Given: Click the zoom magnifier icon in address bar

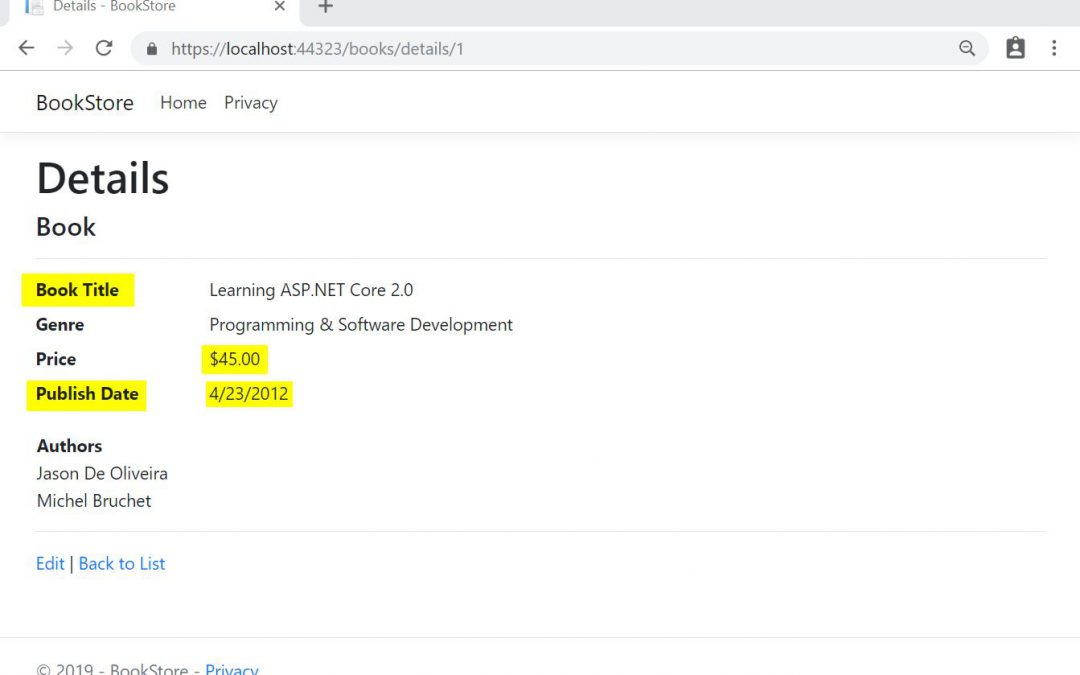Looking at the screenshot, I should coord(967,48).
